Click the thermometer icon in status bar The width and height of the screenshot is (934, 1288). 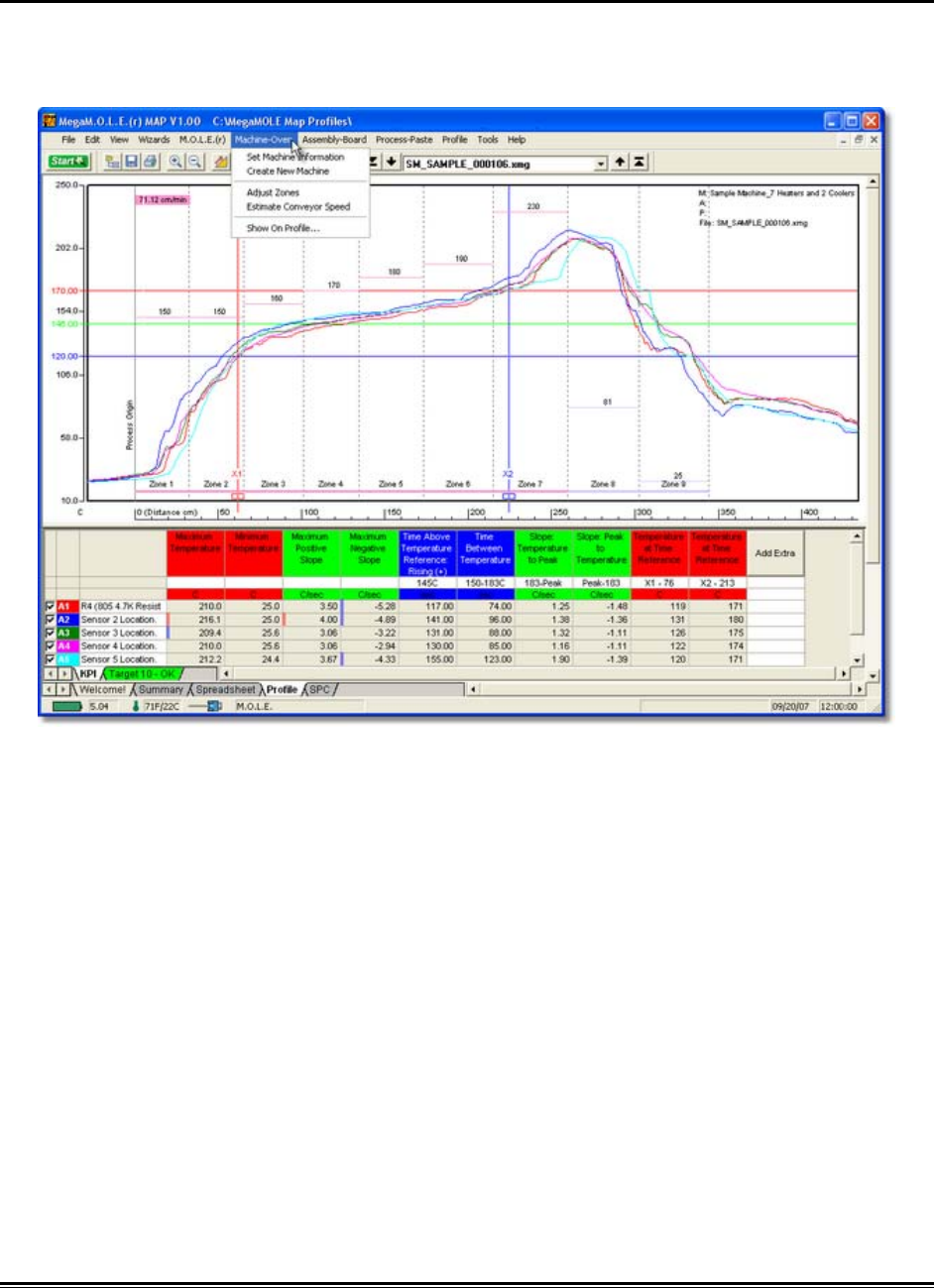click(x=136, y=707)
